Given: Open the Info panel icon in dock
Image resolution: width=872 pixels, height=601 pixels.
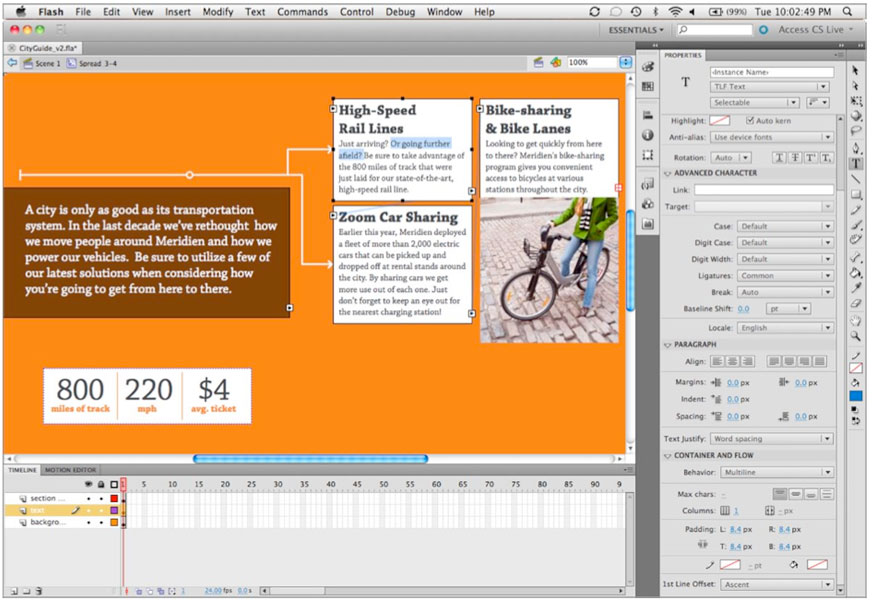Looking at the screenshot, I should click(647, 135).
